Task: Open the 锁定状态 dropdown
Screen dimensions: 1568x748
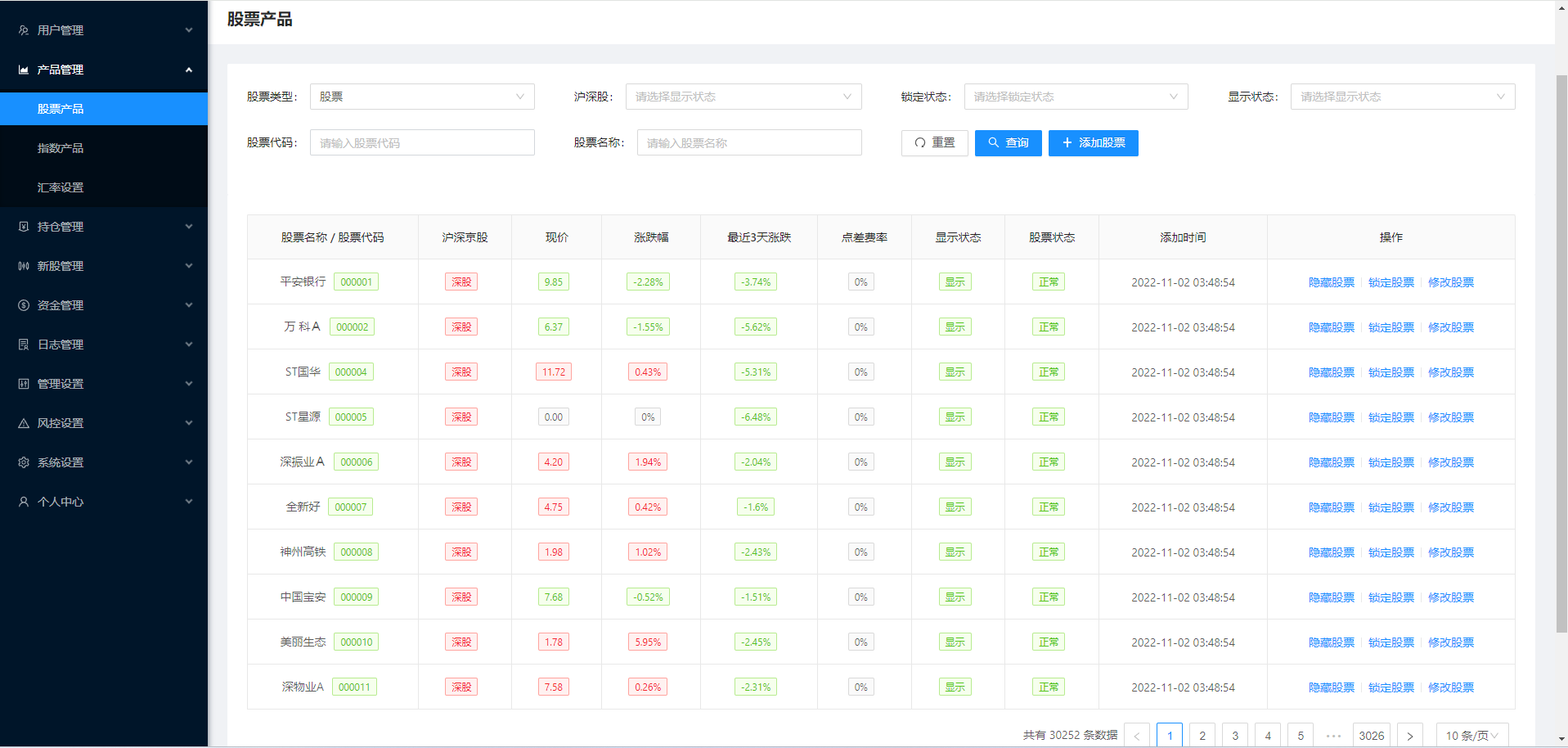Action: coord(1076,97)
